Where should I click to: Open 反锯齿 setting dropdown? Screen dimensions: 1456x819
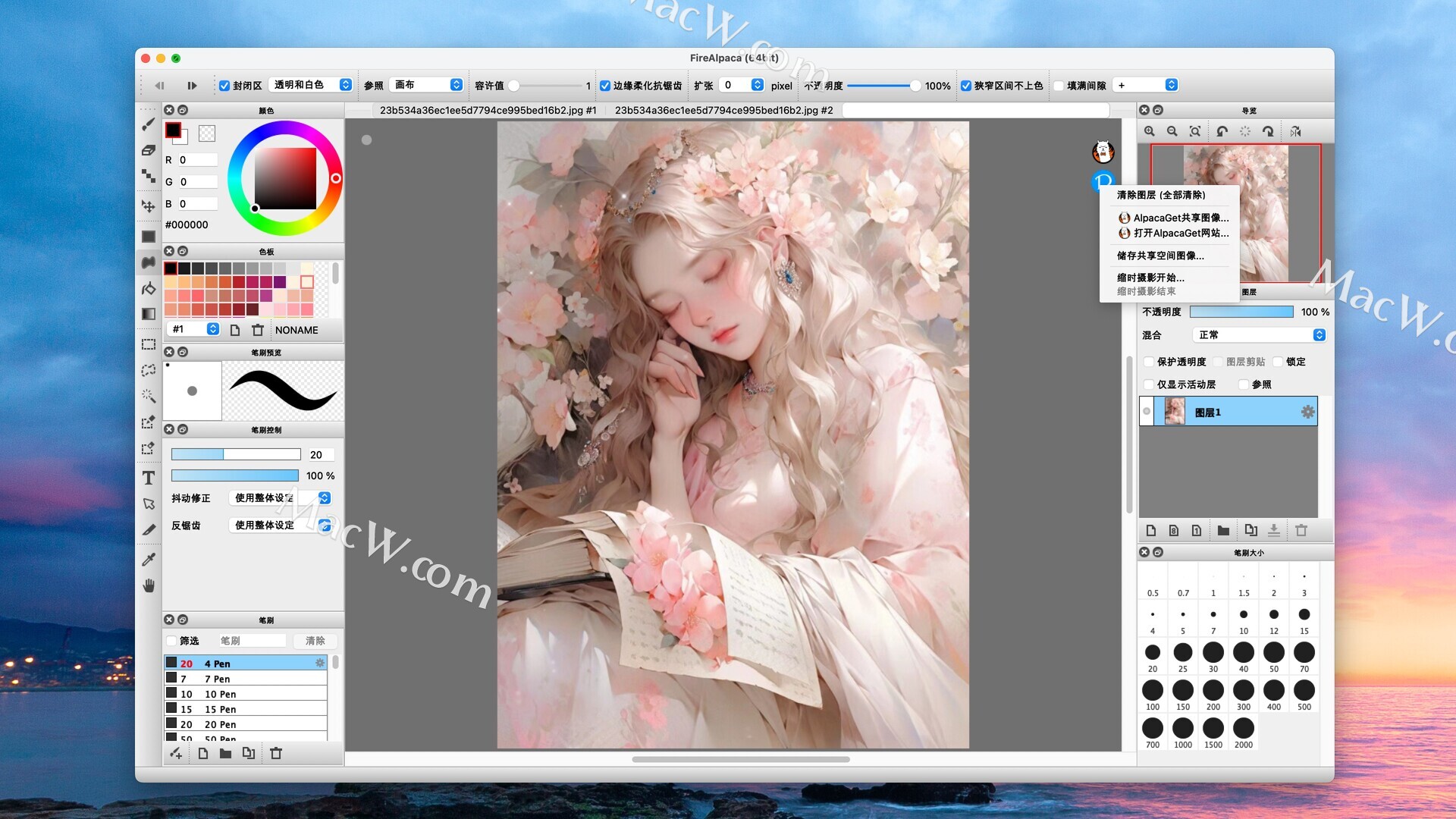pos(281,525)
